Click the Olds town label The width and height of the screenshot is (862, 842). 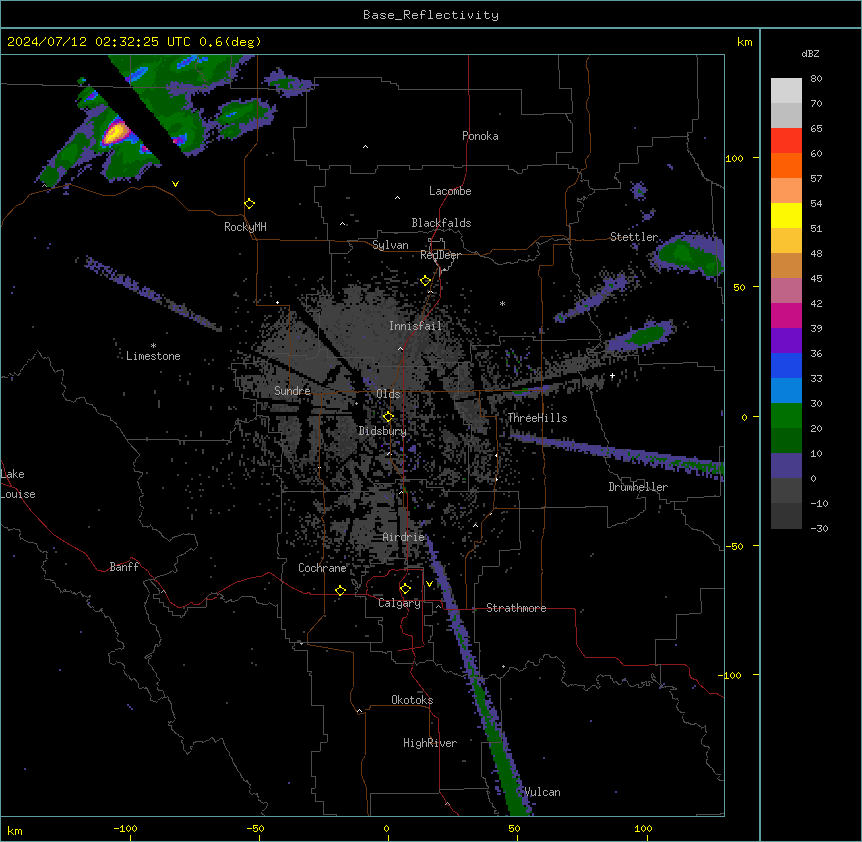tap(388, 394)
